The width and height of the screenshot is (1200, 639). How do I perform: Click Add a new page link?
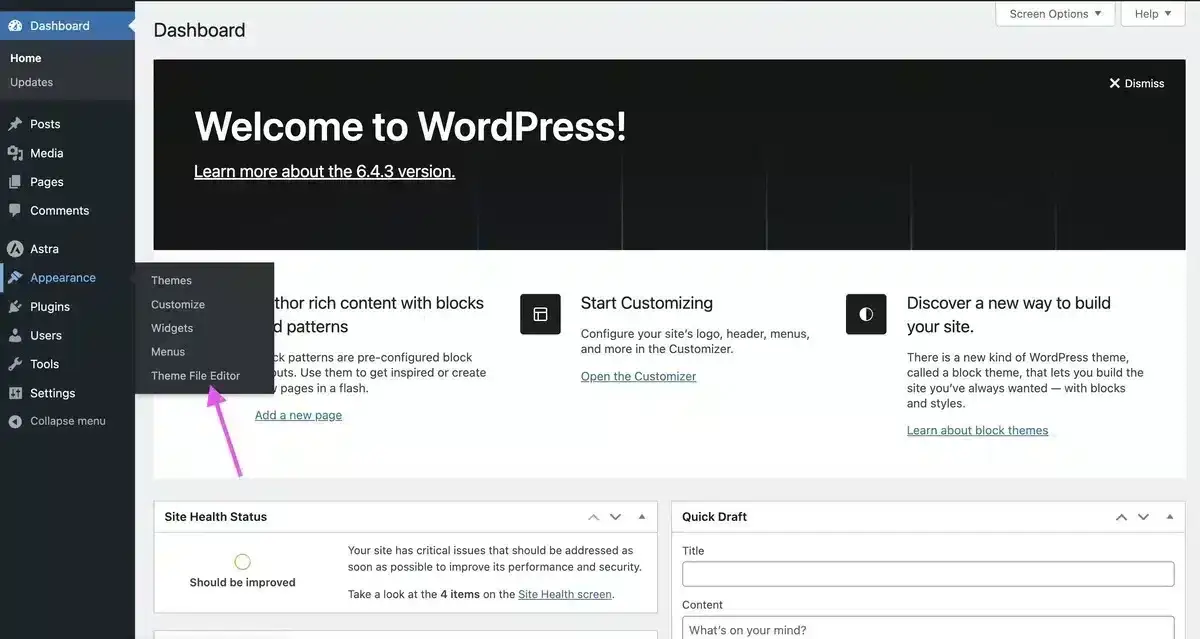click(x=298, y=415)
